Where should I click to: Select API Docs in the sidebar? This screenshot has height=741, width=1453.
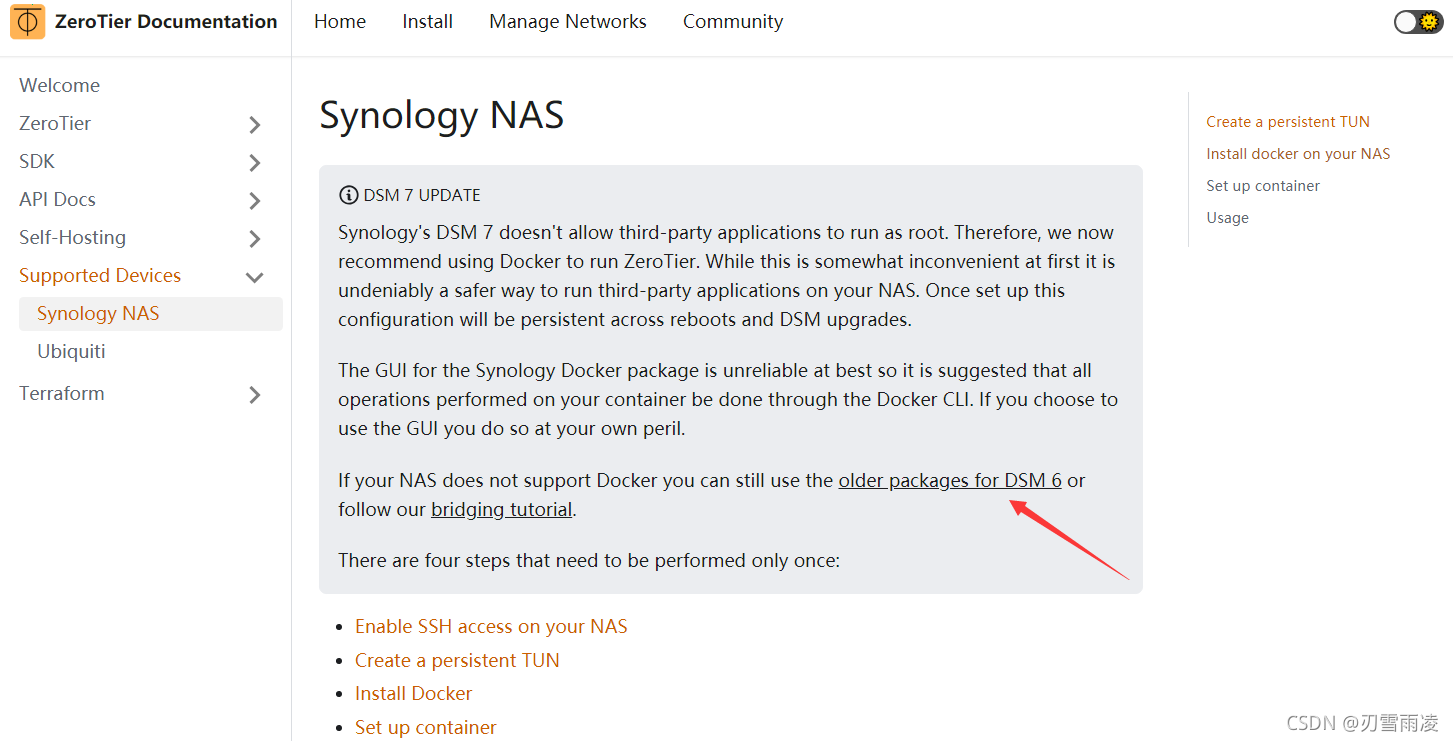point(58,199)
